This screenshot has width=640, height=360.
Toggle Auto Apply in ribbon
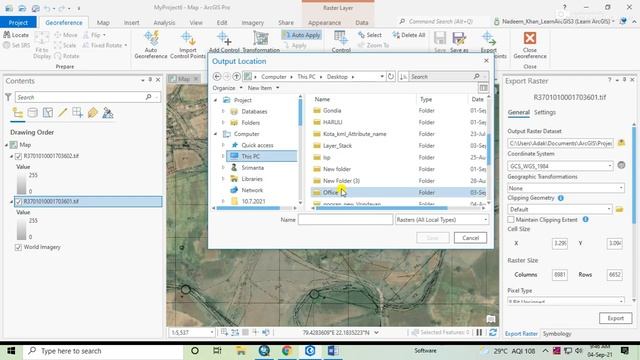pos(302,35)
